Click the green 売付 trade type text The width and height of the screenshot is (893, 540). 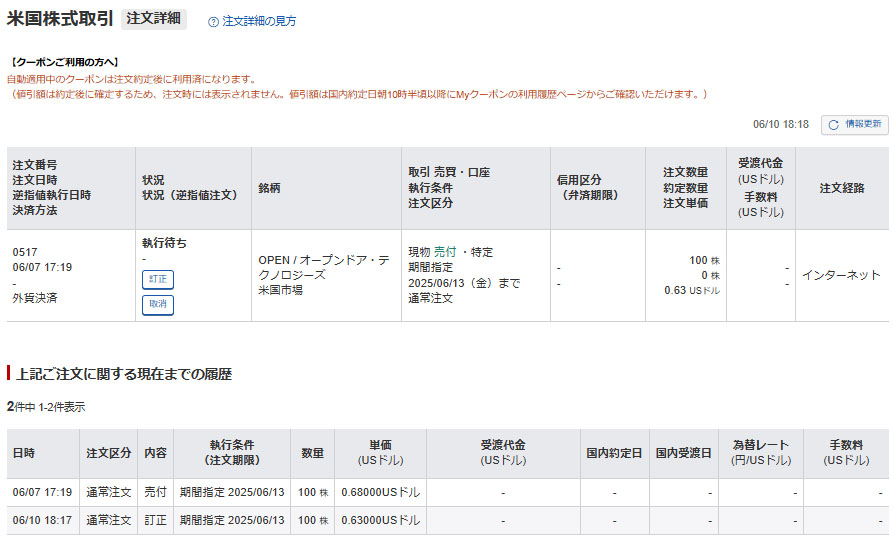click(445, 252)
